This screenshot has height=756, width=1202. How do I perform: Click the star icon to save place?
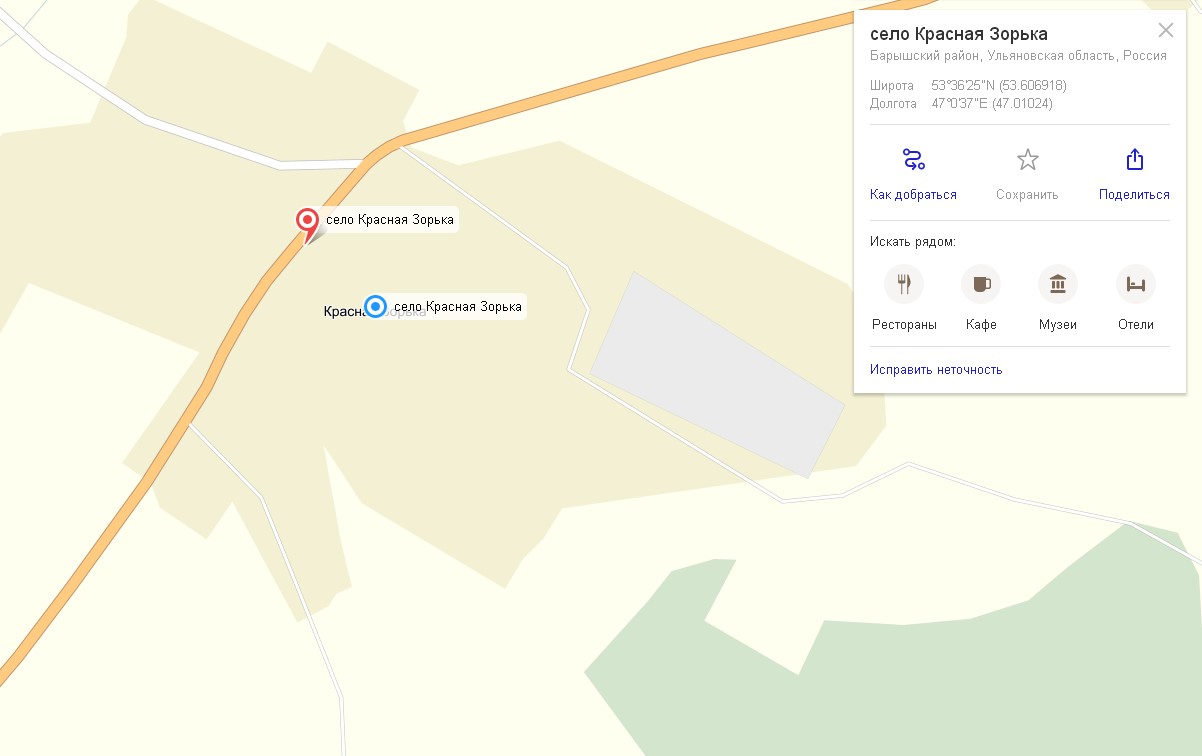click(x=1027, y=159)
